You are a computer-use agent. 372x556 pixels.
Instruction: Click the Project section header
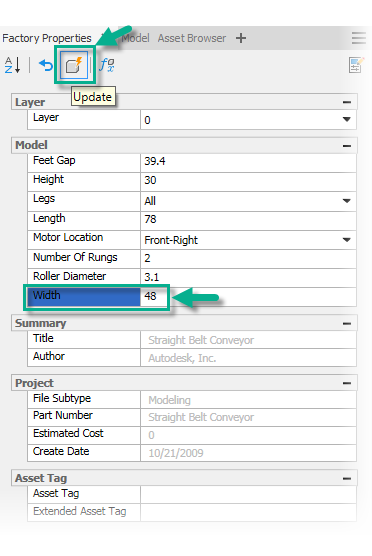184,383
